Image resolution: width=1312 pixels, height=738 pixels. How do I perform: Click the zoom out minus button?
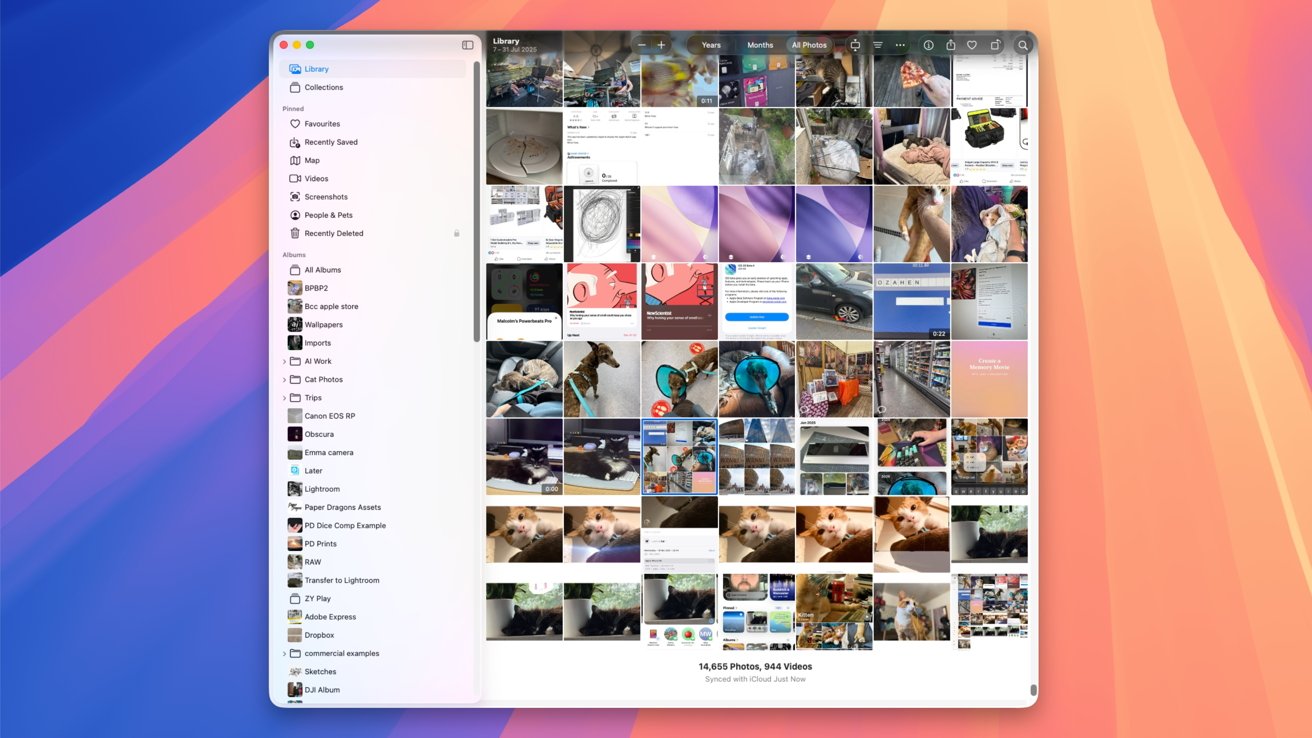tap(642, 45)
